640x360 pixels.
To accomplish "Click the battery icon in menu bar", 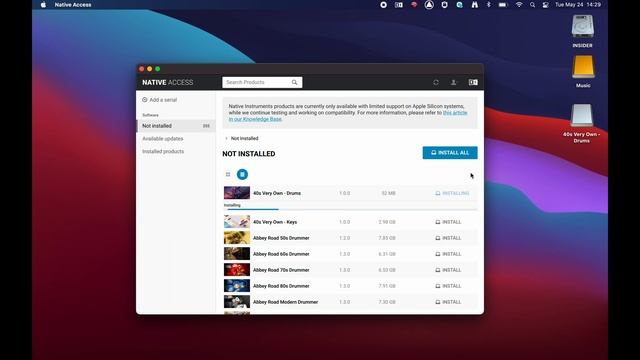I will [x=503, y=5].
